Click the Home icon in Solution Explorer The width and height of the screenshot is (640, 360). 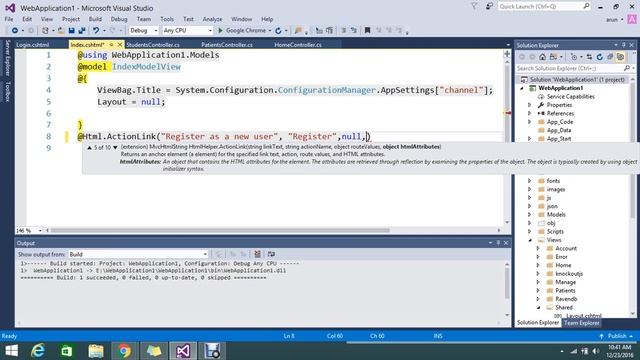coord(542,57)
